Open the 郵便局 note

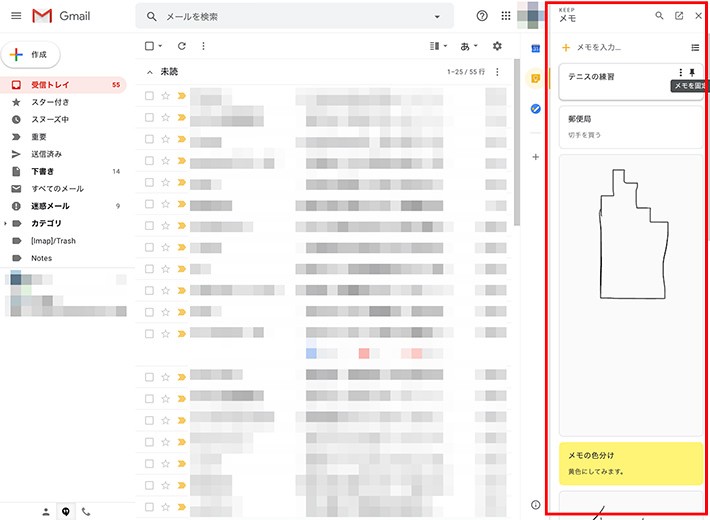(631, 127)
